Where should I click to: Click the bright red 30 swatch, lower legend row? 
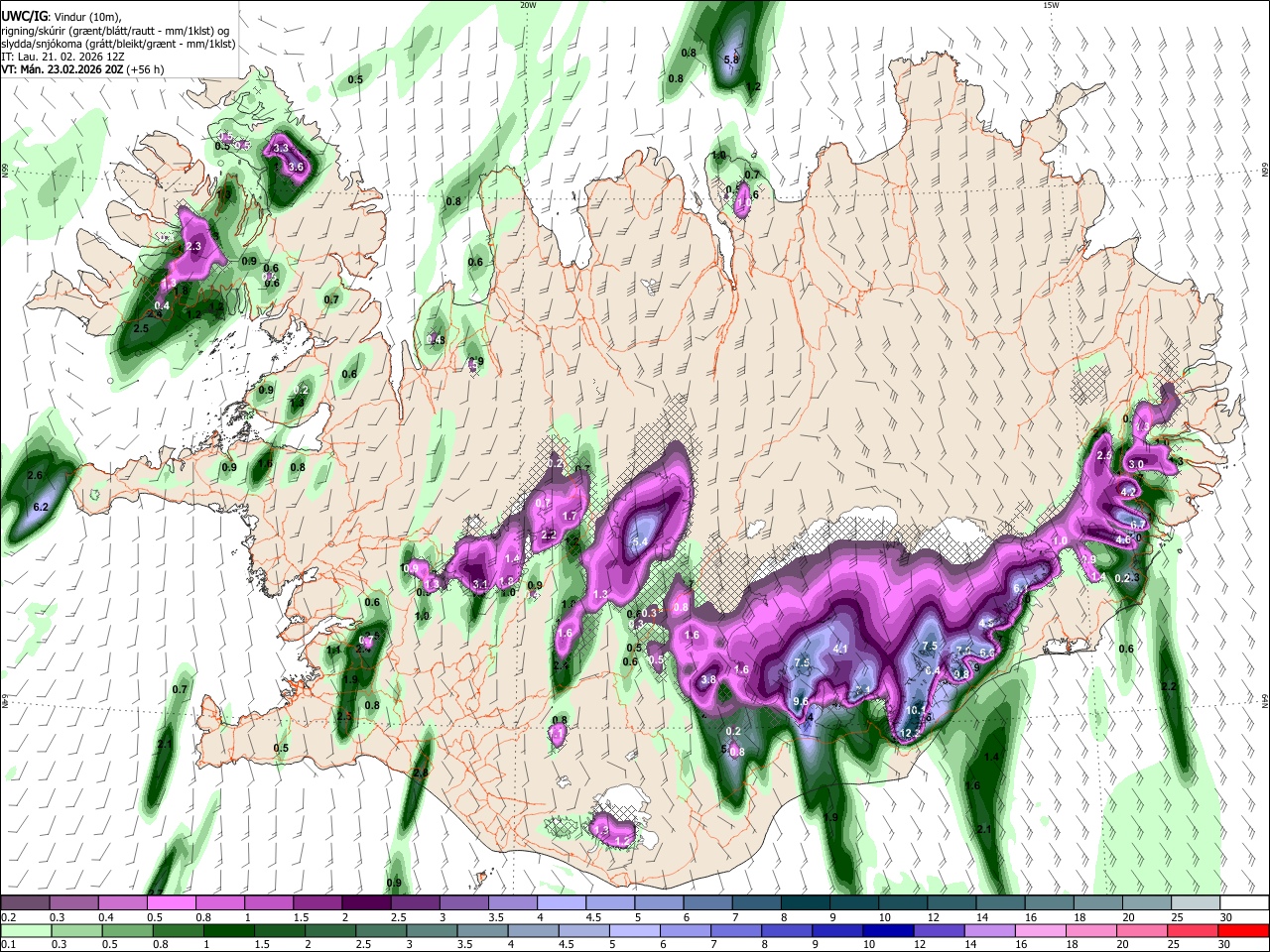pyautogui.click(x=1243, y=930)
